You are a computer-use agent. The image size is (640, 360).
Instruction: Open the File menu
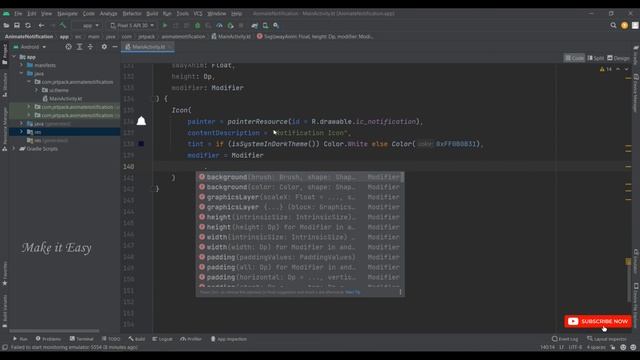point(18,13)
